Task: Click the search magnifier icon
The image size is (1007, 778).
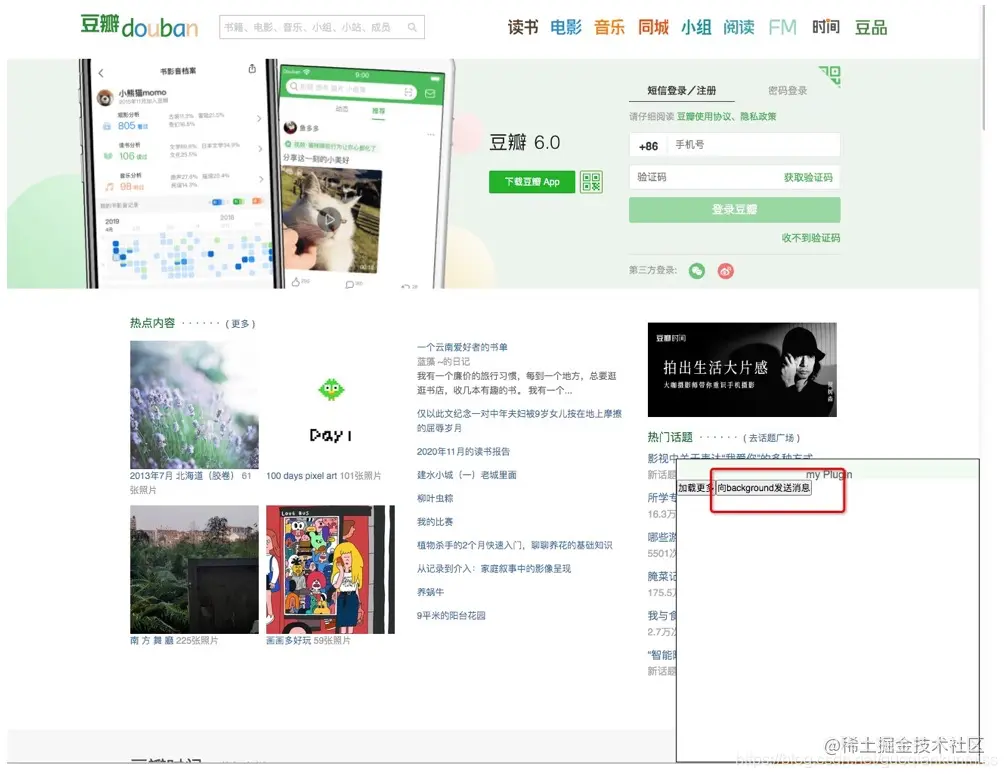Action: 412,28
